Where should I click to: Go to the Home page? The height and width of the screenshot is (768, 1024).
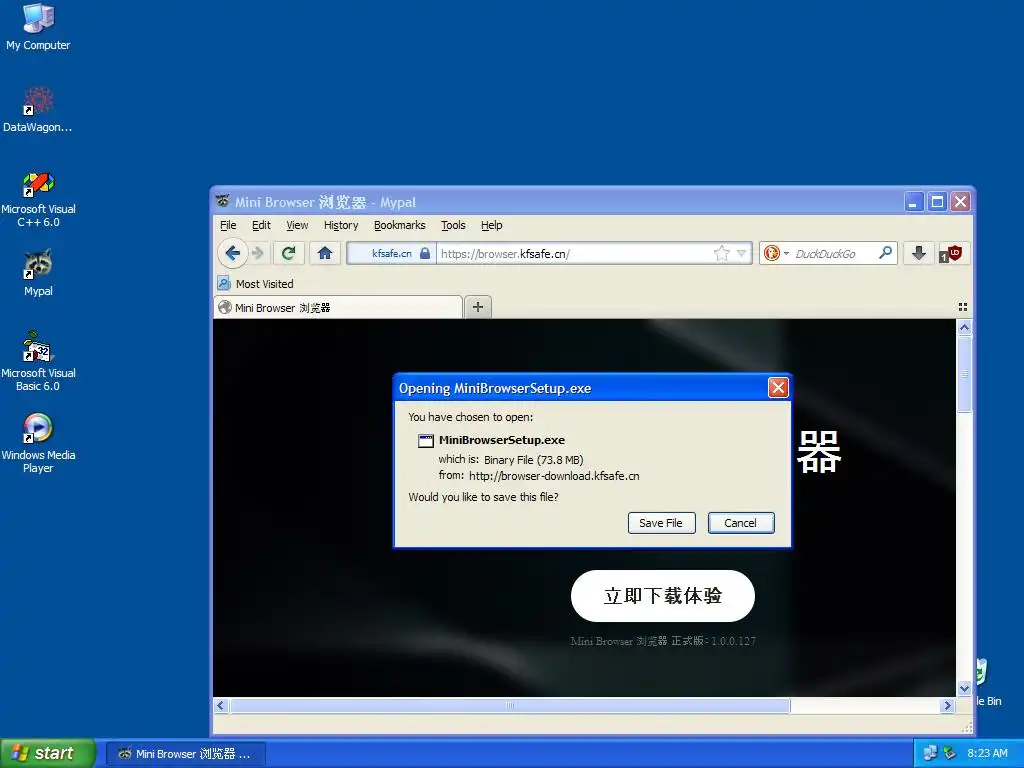tap(325, 253)
